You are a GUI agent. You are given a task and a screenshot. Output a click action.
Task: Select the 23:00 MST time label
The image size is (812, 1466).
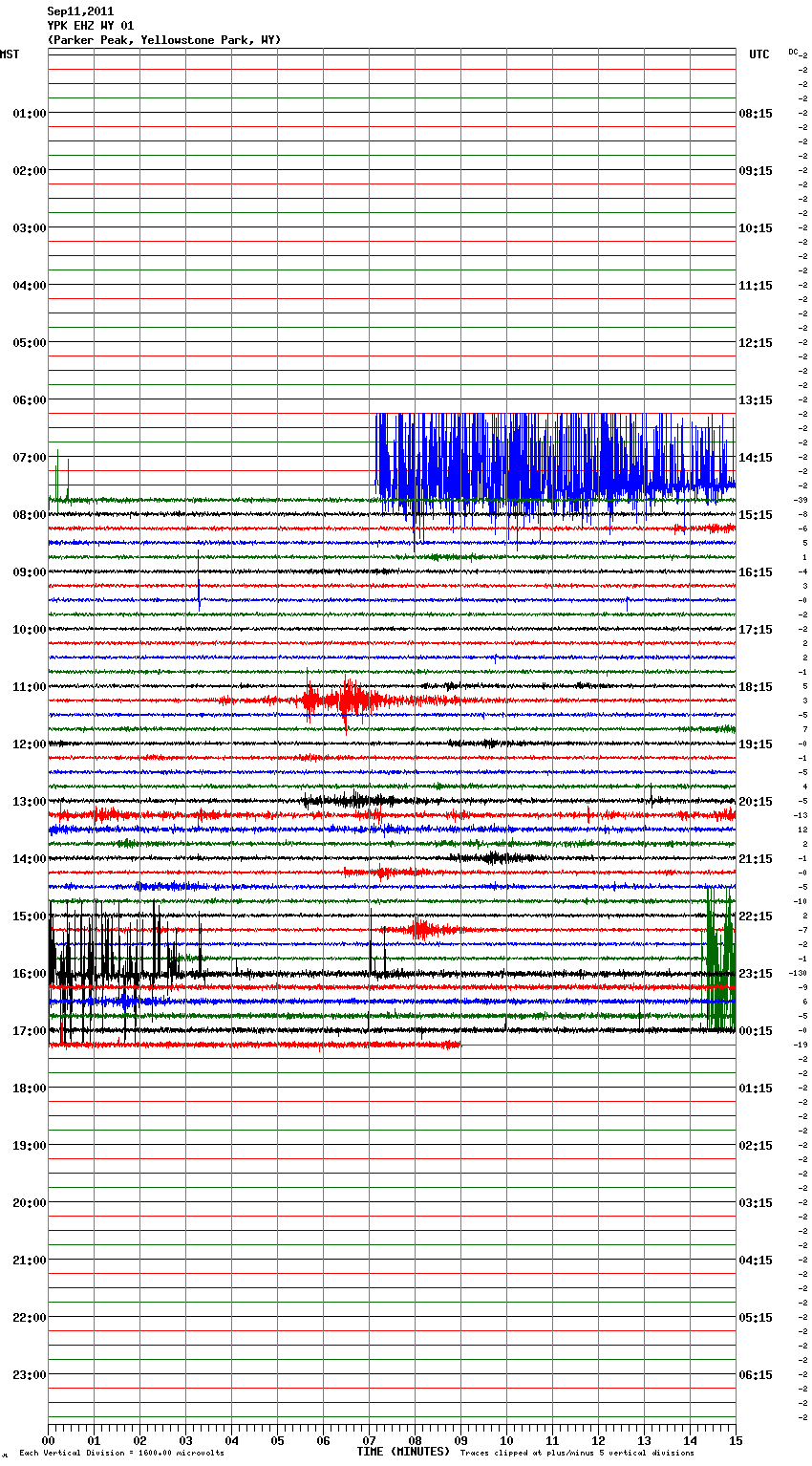point(29,1375)
